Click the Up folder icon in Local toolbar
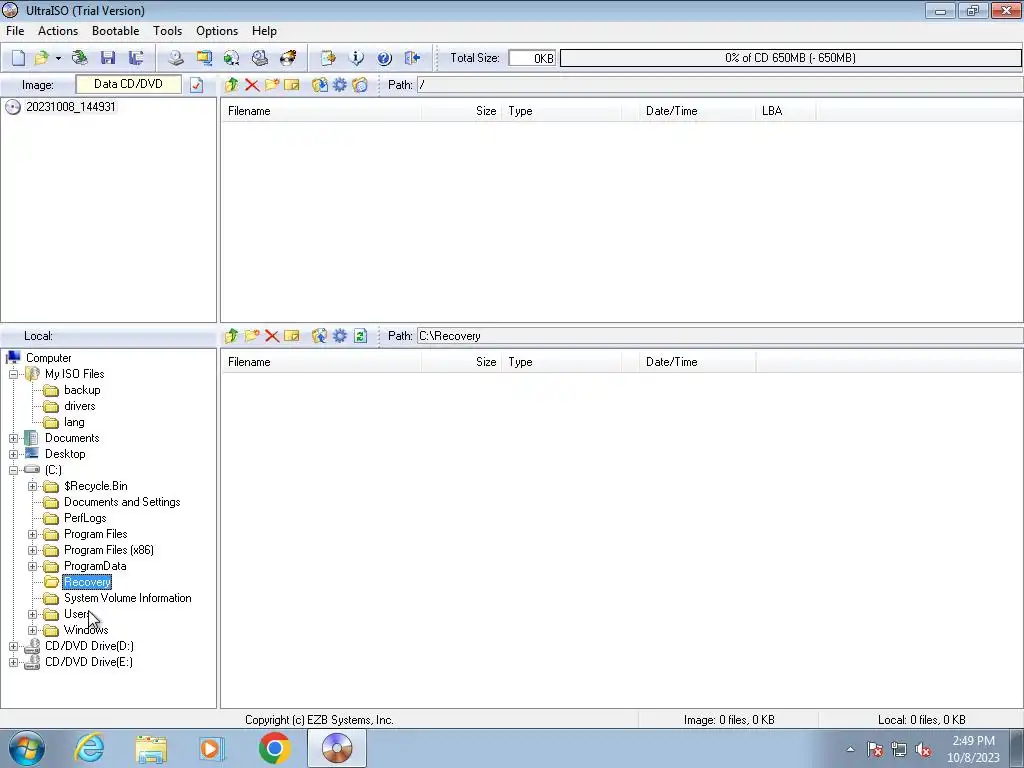Image resolution: width=1024 pixels, height=768 pixels. coord(231,336)
